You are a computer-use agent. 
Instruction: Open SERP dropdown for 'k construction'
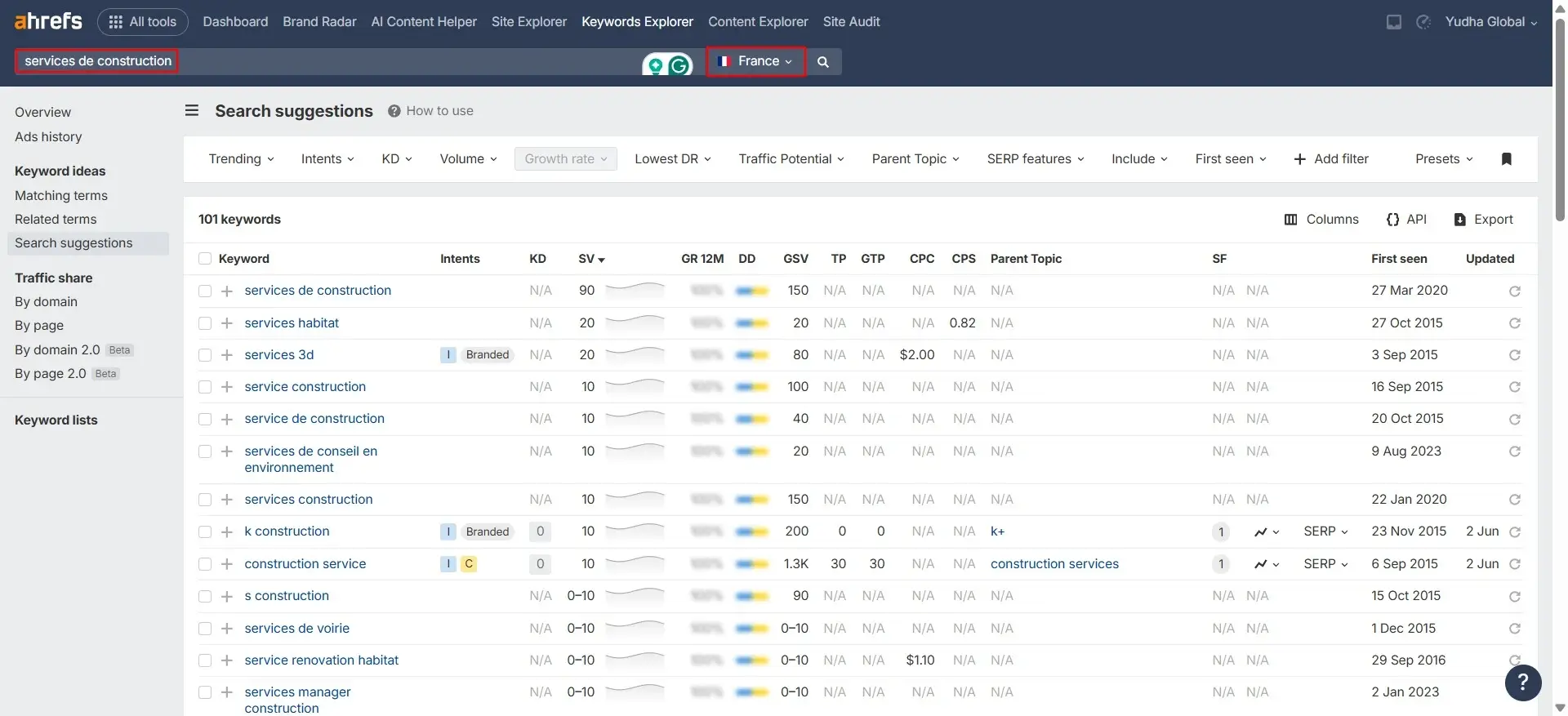tap(1325, 531)
